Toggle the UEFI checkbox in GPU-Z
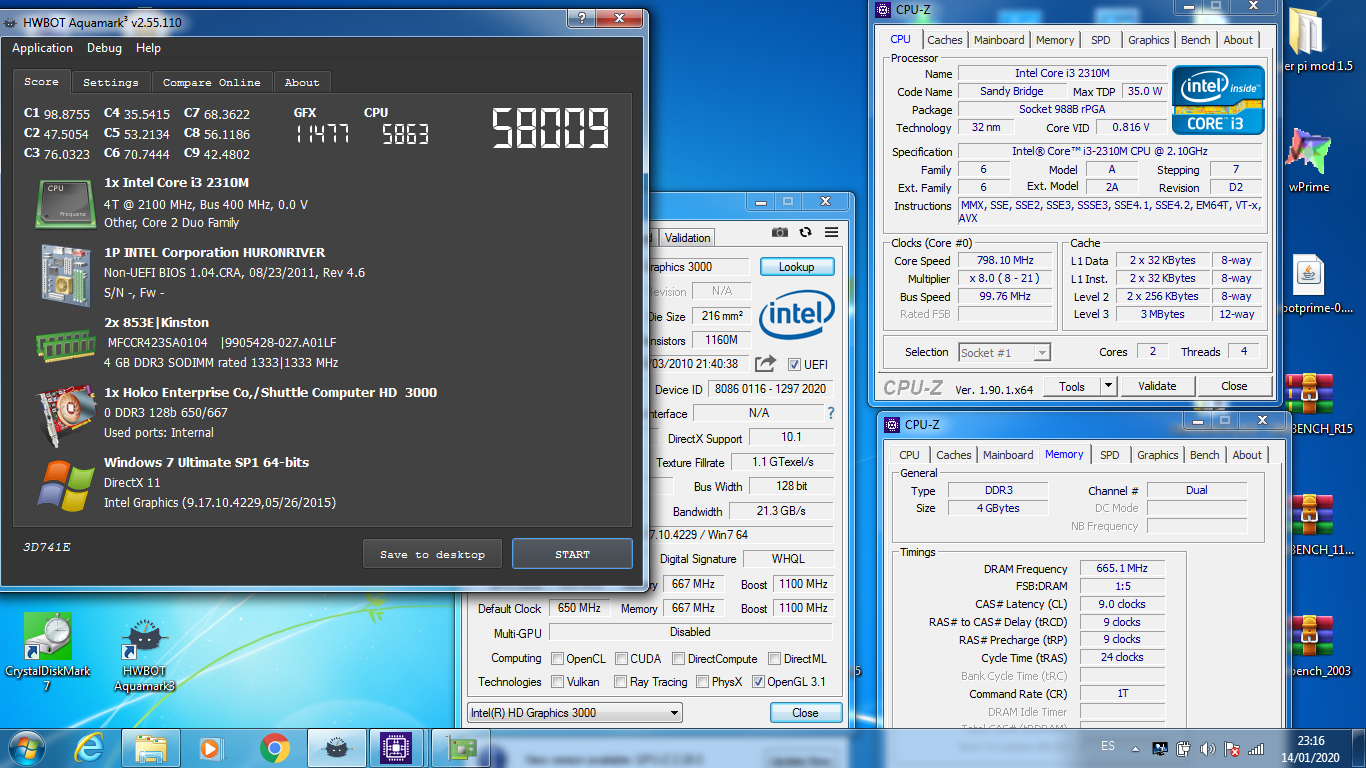 click(x=795, y=364)
